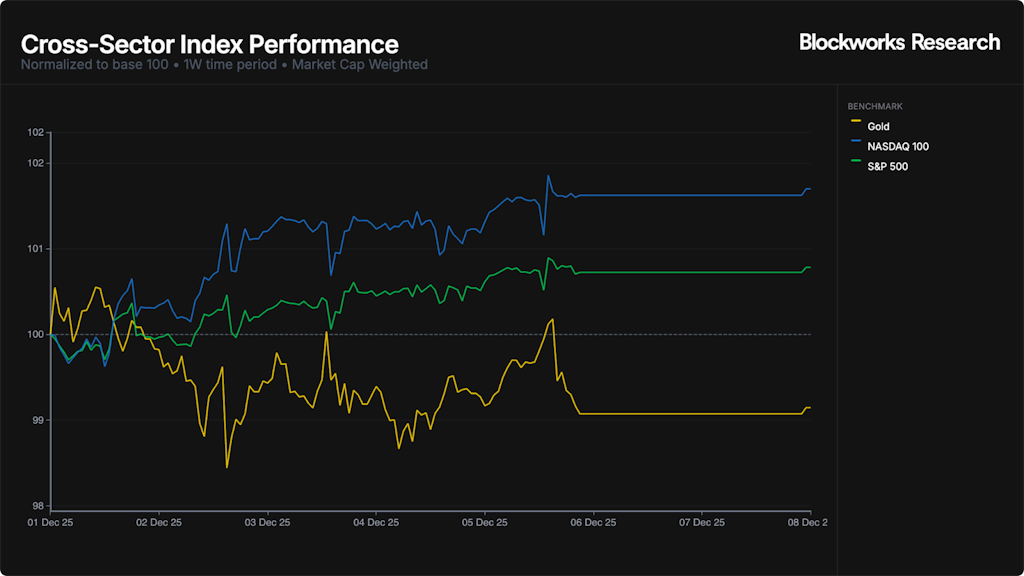Click the 101 y-axis tick label
This screenshot has width=1024, height=576.
coord(35,249)
